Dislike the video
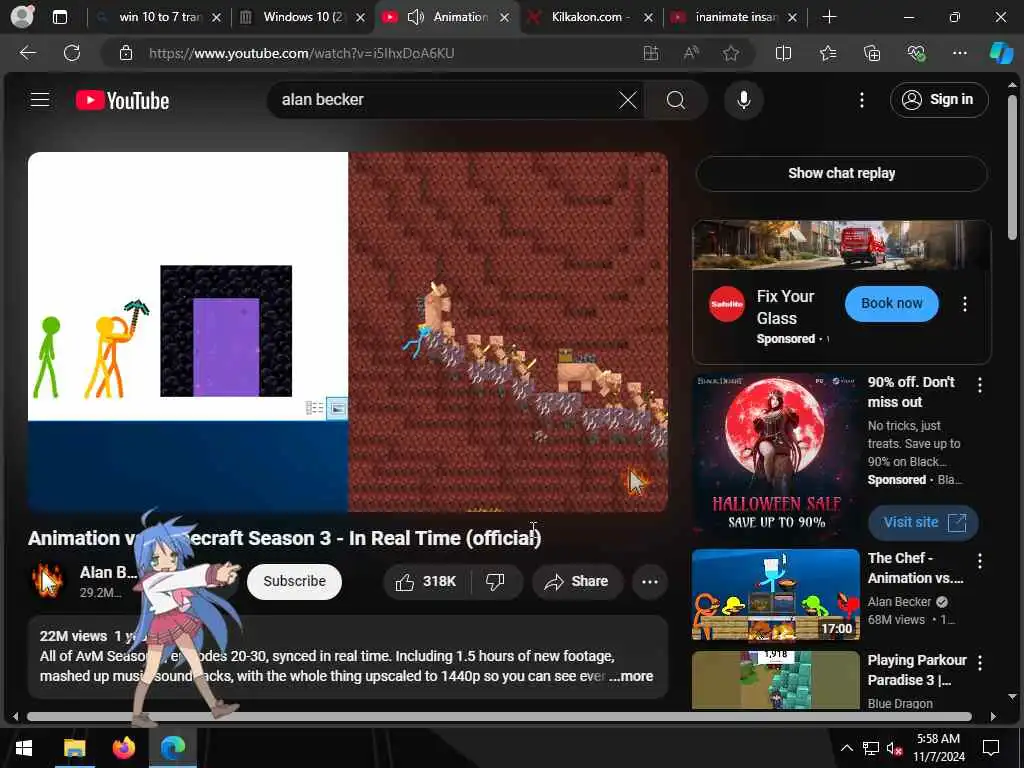 [x=496, y=581]
